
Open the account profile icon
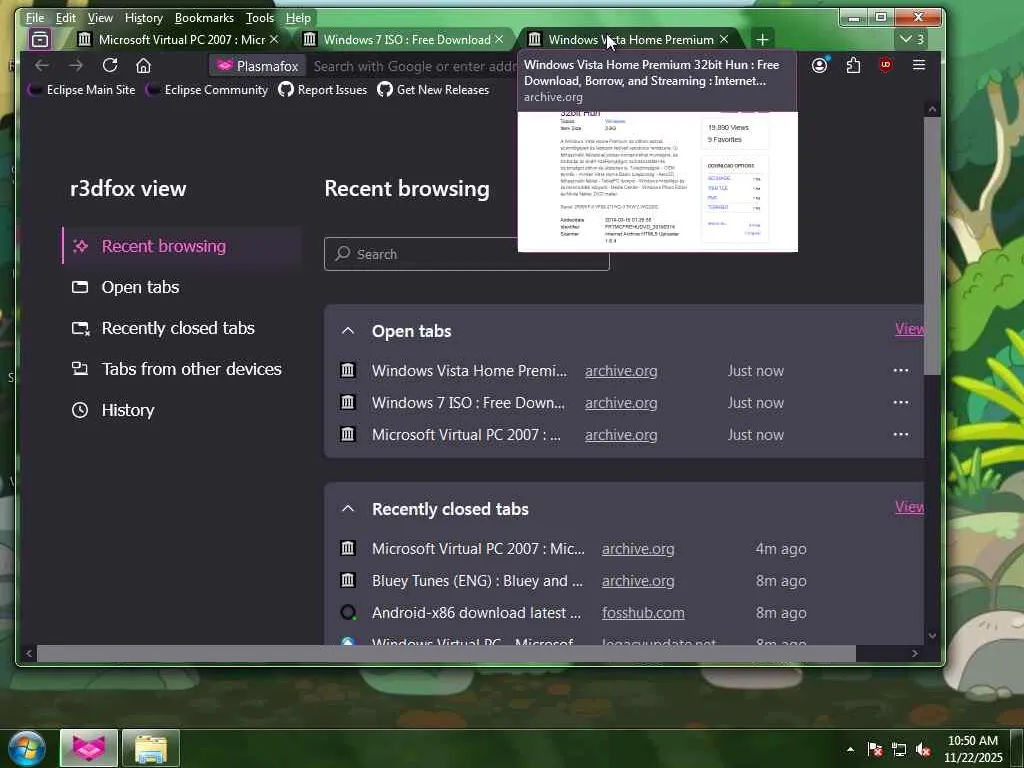coord(820,65)
